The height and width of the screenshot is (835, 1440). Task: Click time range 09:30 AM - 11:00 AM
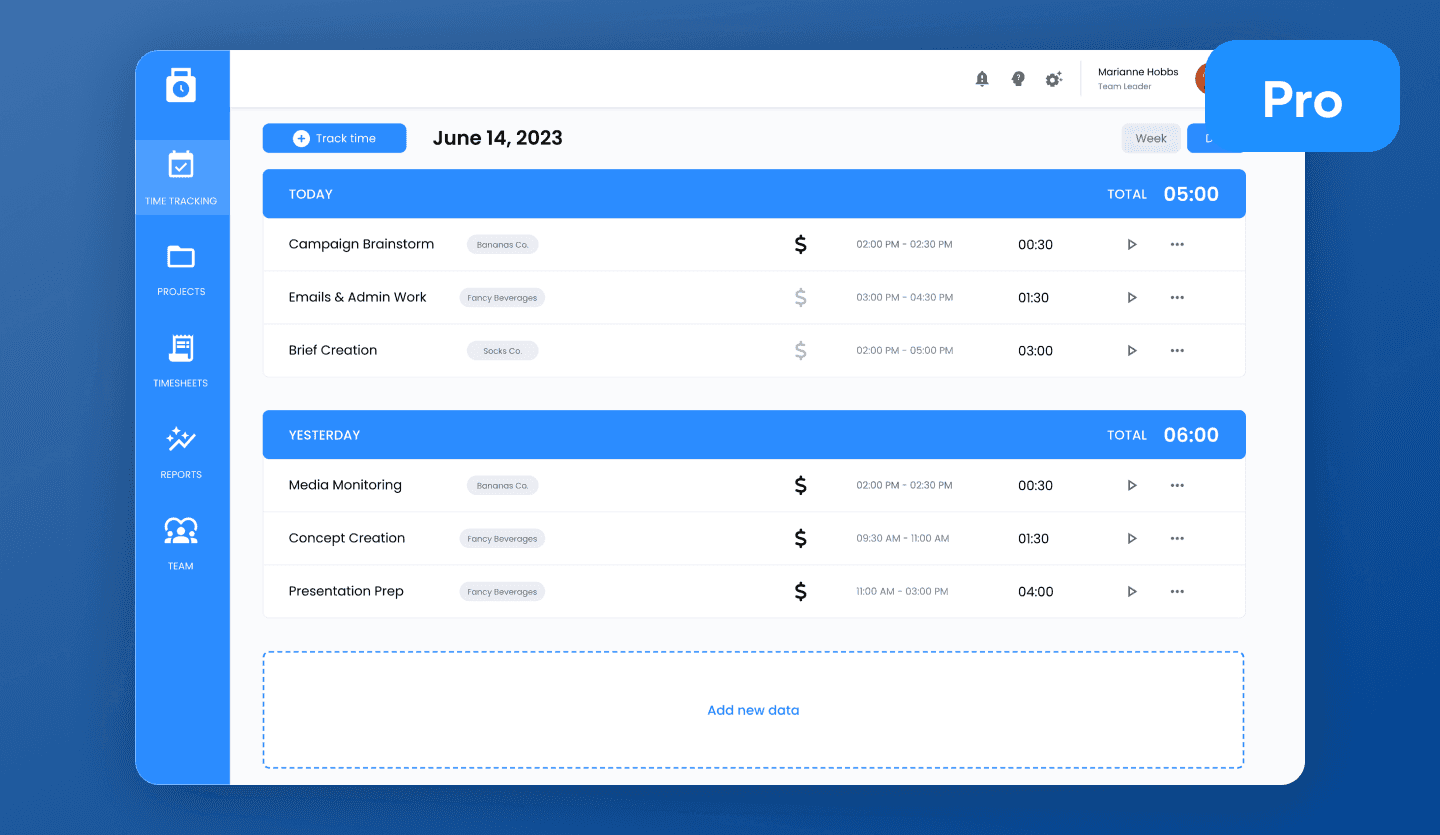click(902, 538)
